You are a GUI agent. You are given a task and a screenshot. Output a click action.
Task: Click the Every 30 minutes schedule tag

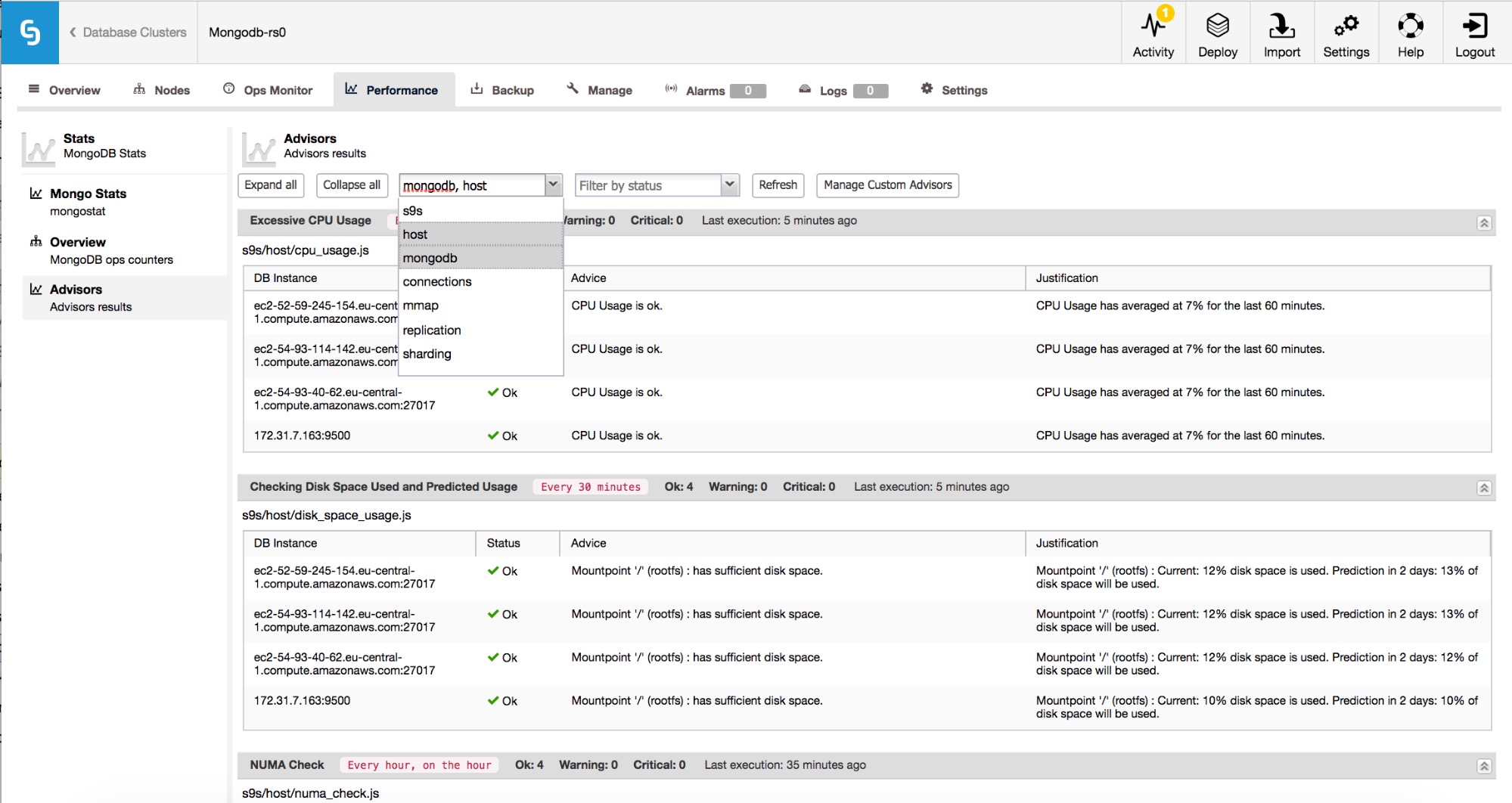pos(591,487)
